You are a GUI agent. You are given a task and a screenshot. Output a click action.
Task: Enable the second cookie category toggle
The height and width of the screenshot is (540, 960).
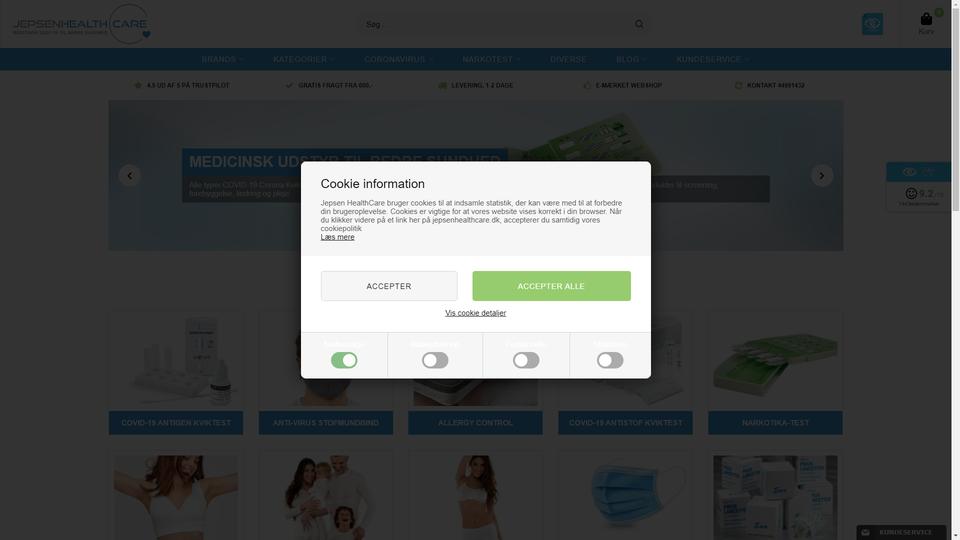[x=435, y=360]
